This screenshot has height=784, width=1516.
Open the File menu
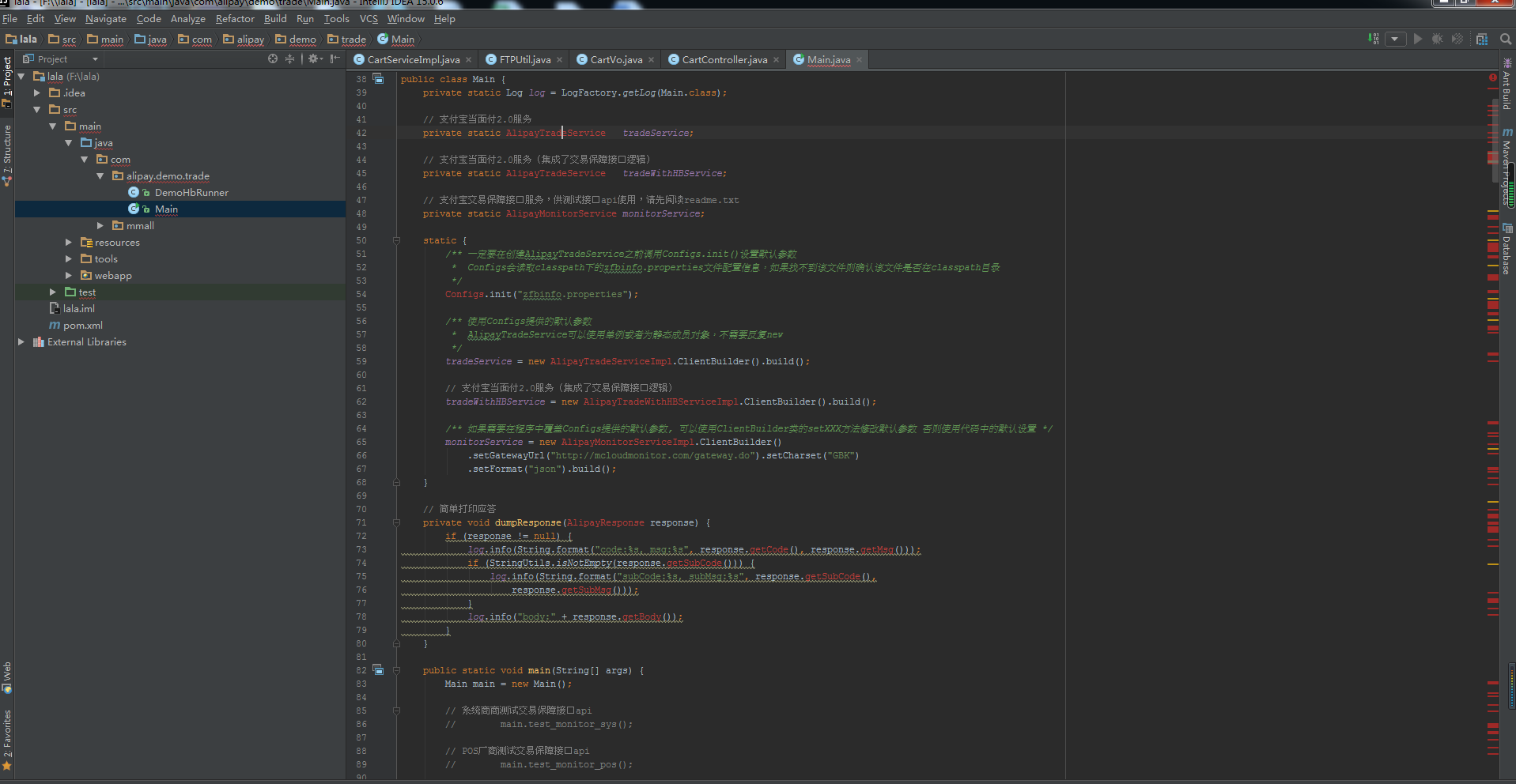9,19
